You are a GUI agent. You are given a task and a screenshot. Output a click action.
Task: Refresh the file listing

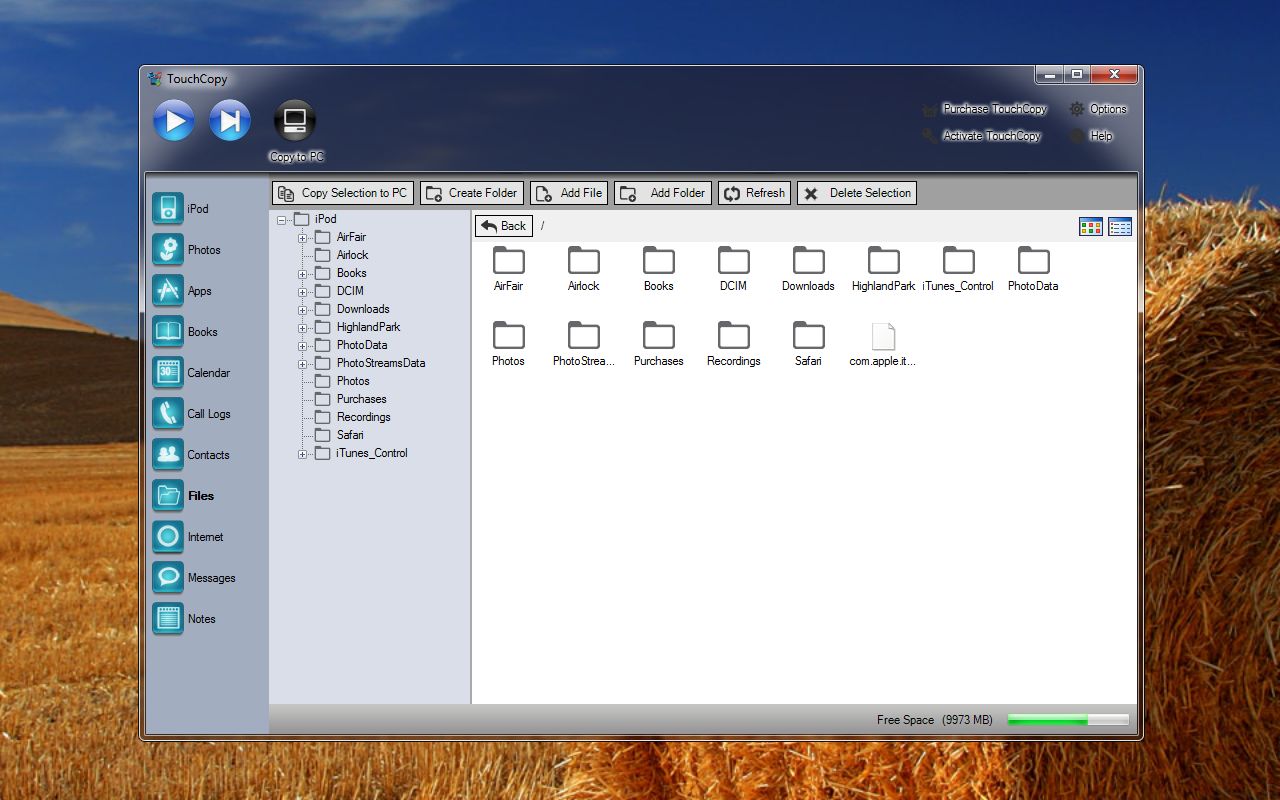[755, 193]
